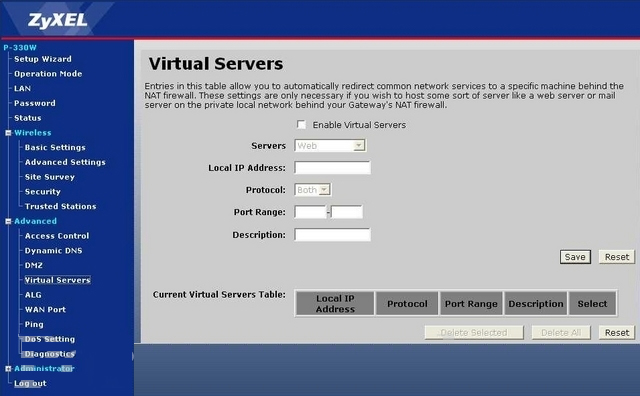Click the Log out link

pos(30,383)
